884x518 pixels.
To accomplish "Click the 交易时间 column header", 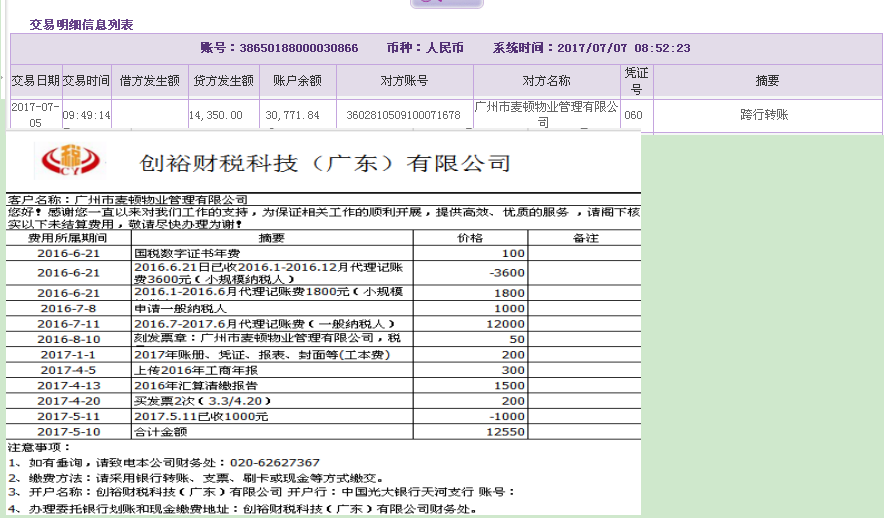I will pos(86,81).
